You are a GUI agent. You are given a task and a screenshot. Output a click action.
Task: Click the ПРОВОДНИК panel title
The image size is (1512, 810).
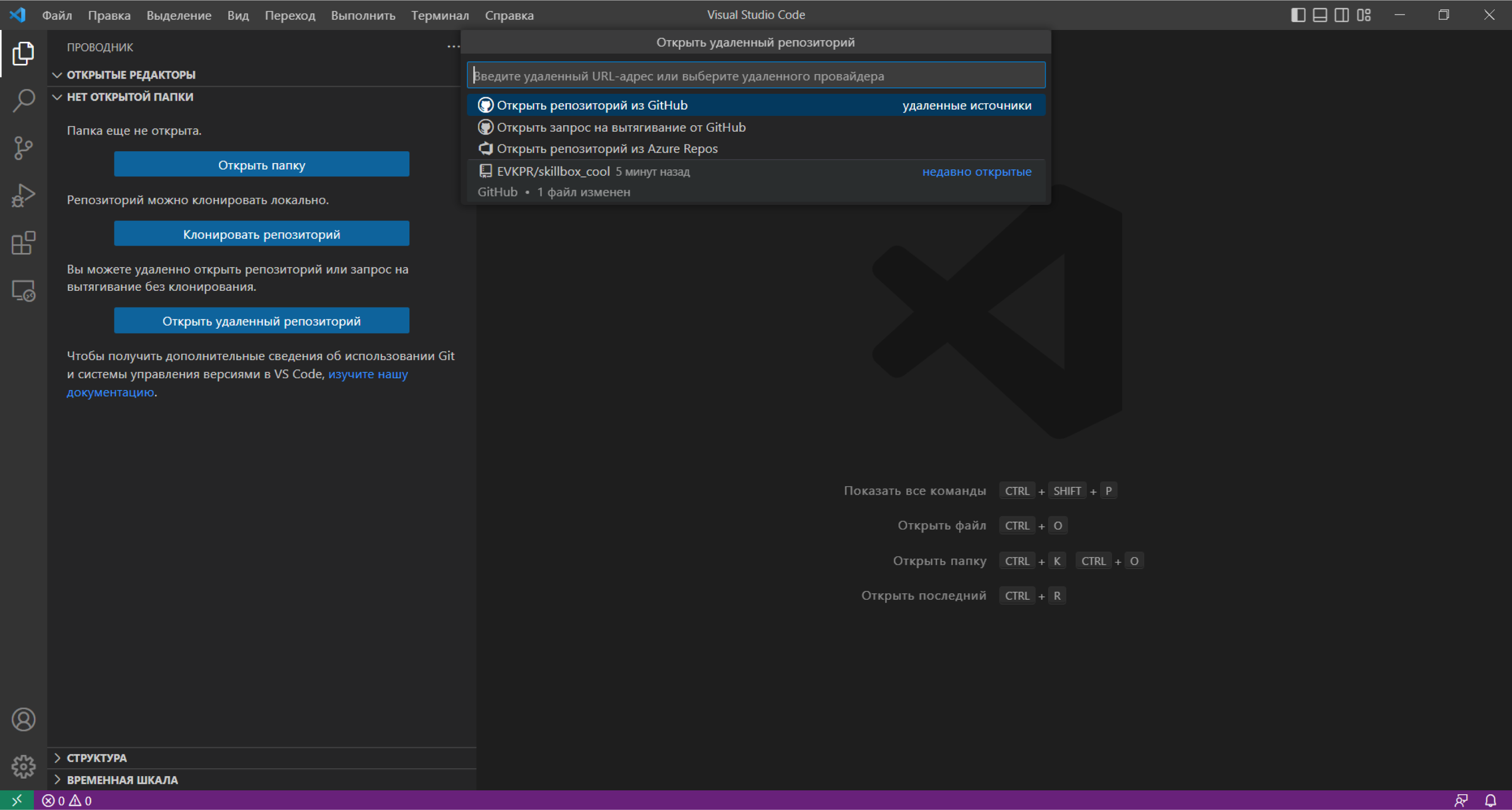coord(100,47)
